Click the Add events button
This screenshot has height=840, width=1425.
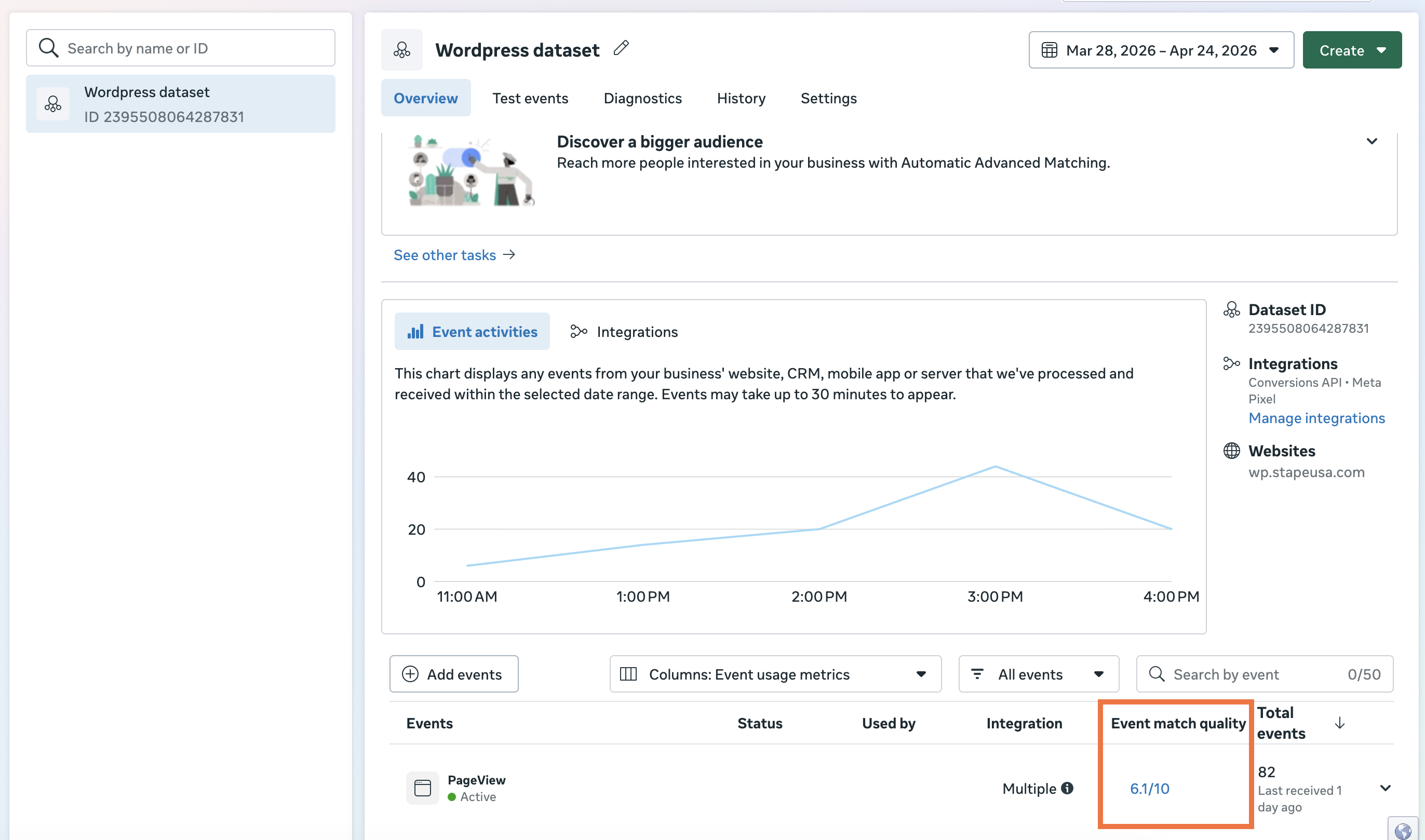[453, 674]
